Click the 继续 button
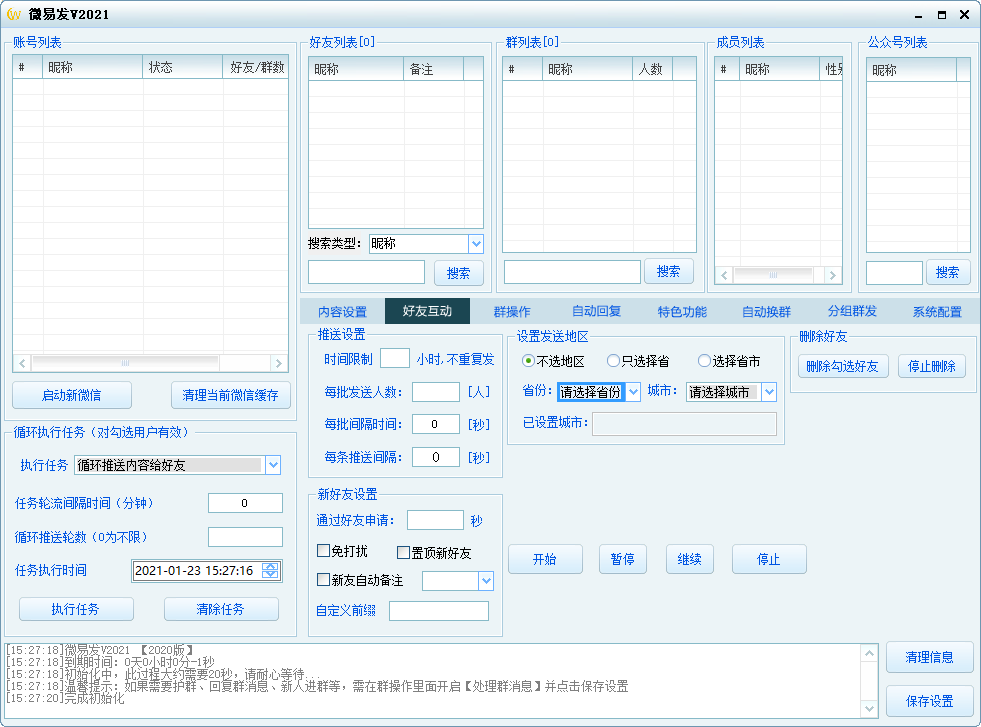 coord(689,559)
